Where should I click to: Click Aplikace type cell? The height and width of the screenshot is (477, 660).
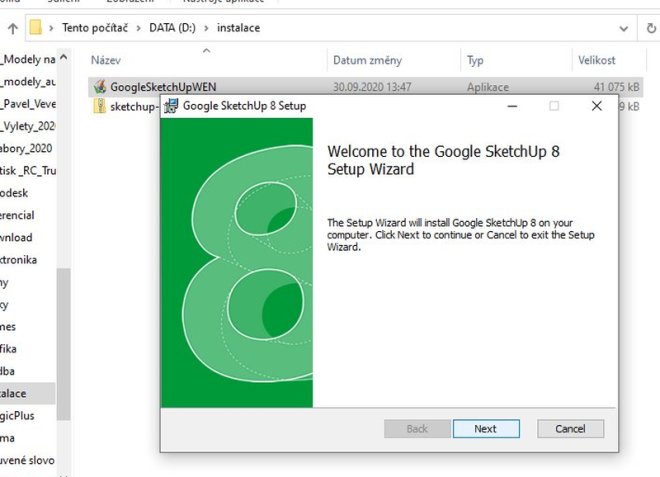[487, 87]
